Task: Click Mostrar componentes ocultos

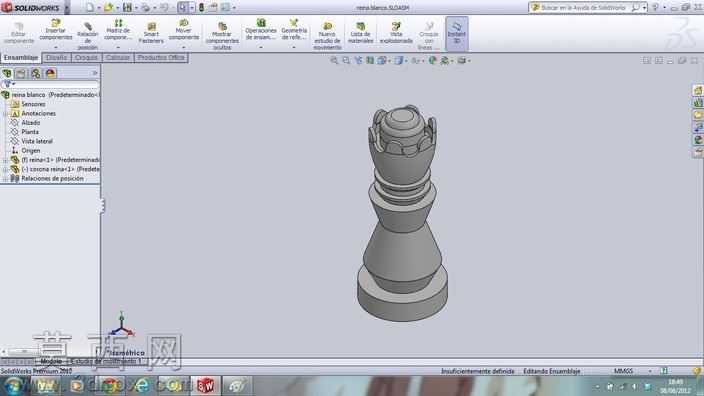Action: pos(222,36)
